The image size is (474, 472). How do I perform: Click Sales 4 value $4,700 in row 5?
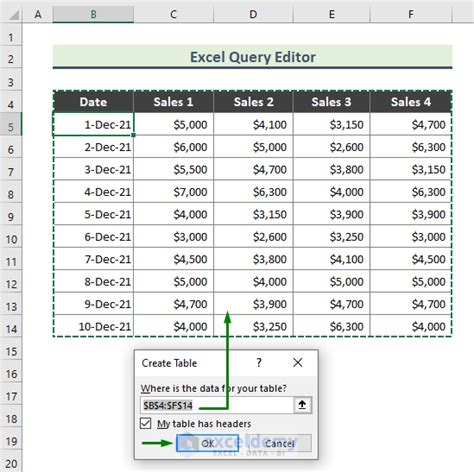(x=411, y=125)
